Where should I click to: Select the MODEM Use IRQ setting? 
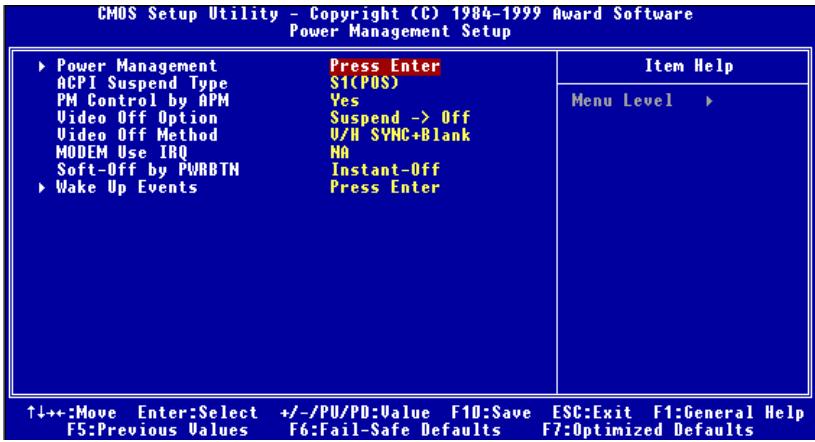coord(122,152)
